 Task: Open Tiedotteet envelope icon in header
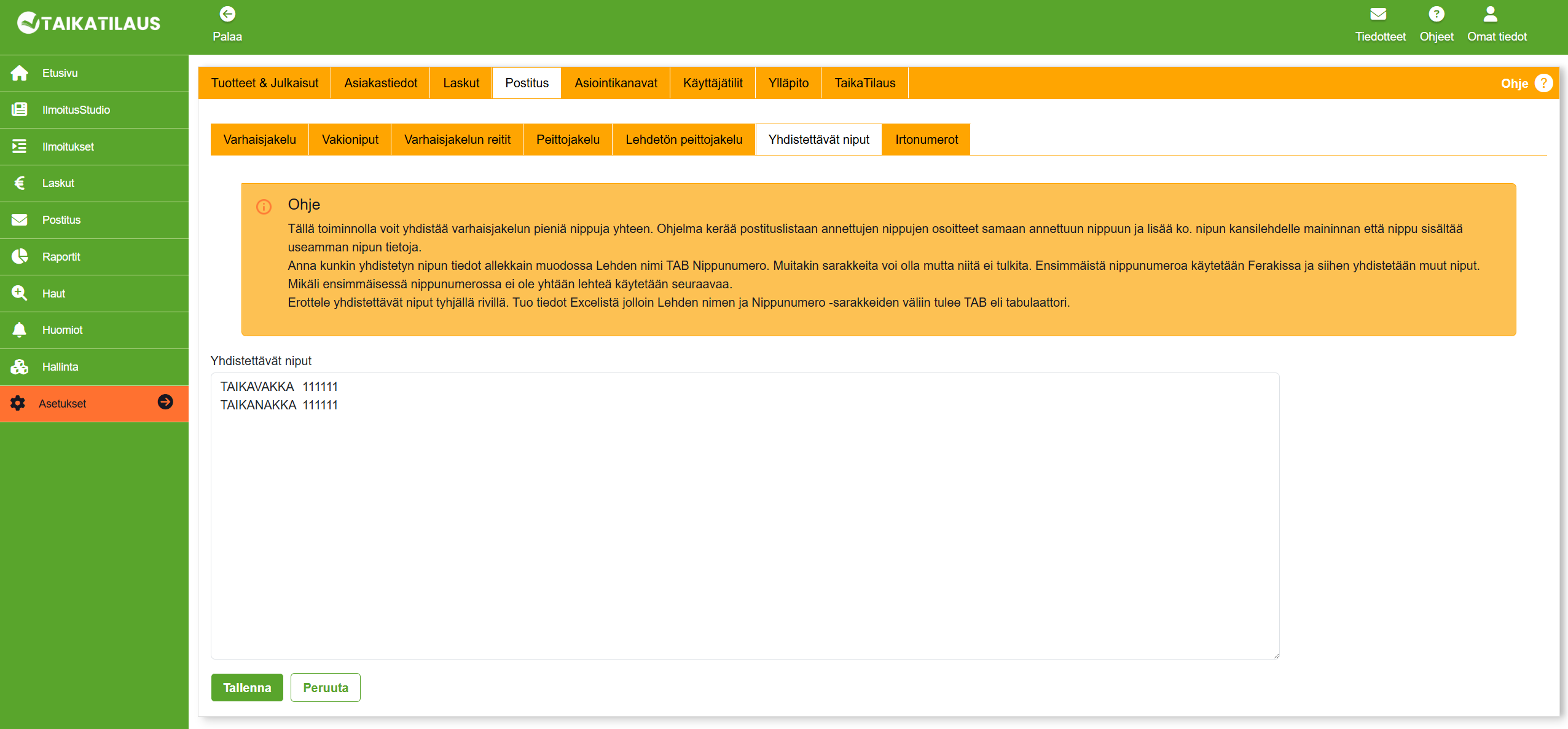coord(1378,14)
